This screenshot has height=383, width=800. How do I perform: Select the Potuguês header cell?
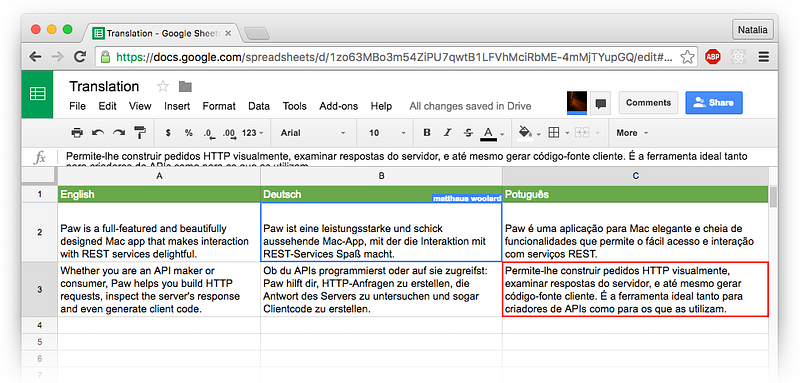635,195
